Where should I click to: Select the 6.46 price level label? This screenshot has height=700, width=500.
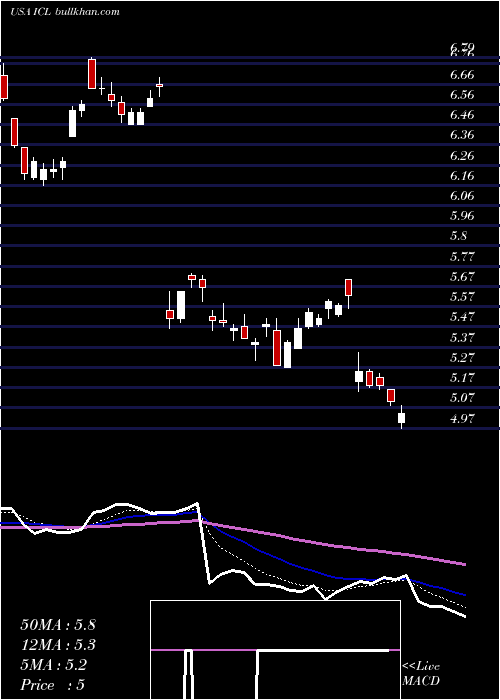tap(462, 115)
